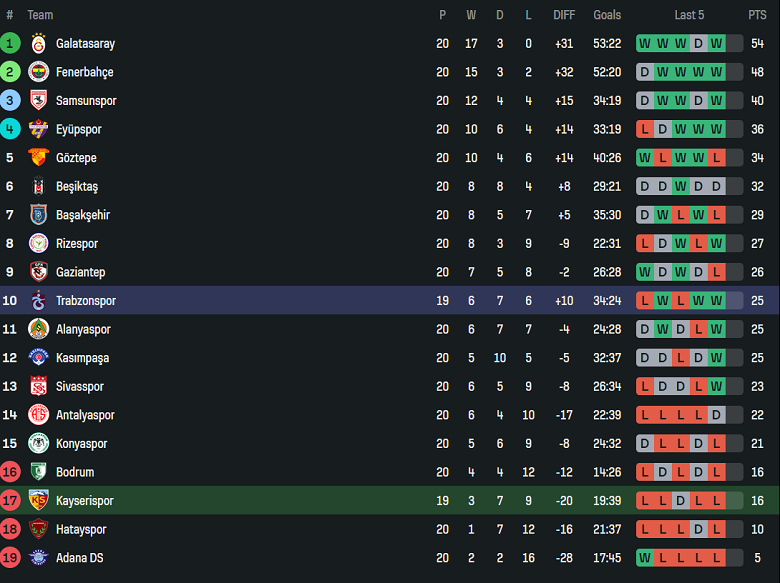Click the Galatasaray club crest icon
Screen dimensions: 780x583
[x=39, y=44]
